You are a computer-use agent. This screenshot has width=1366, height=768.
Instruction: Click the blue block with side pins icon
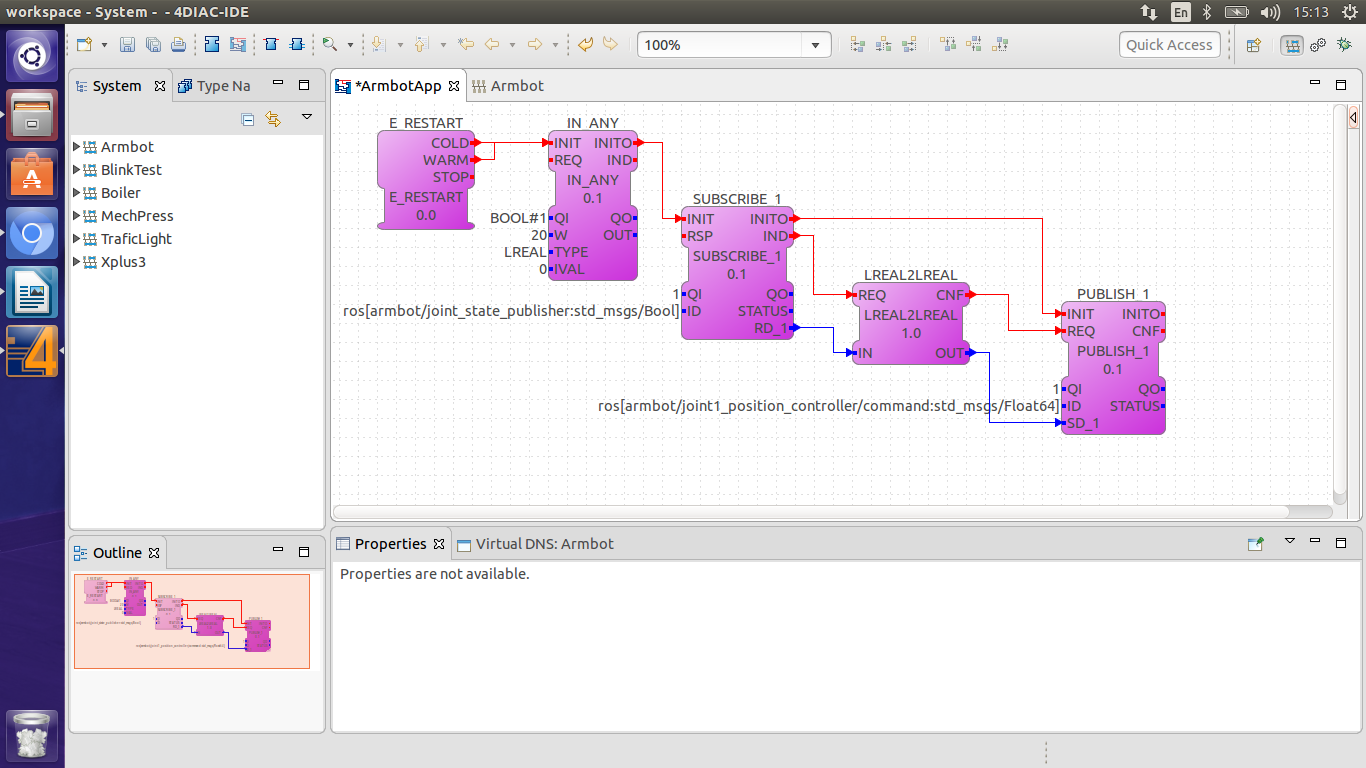point(297,45)
